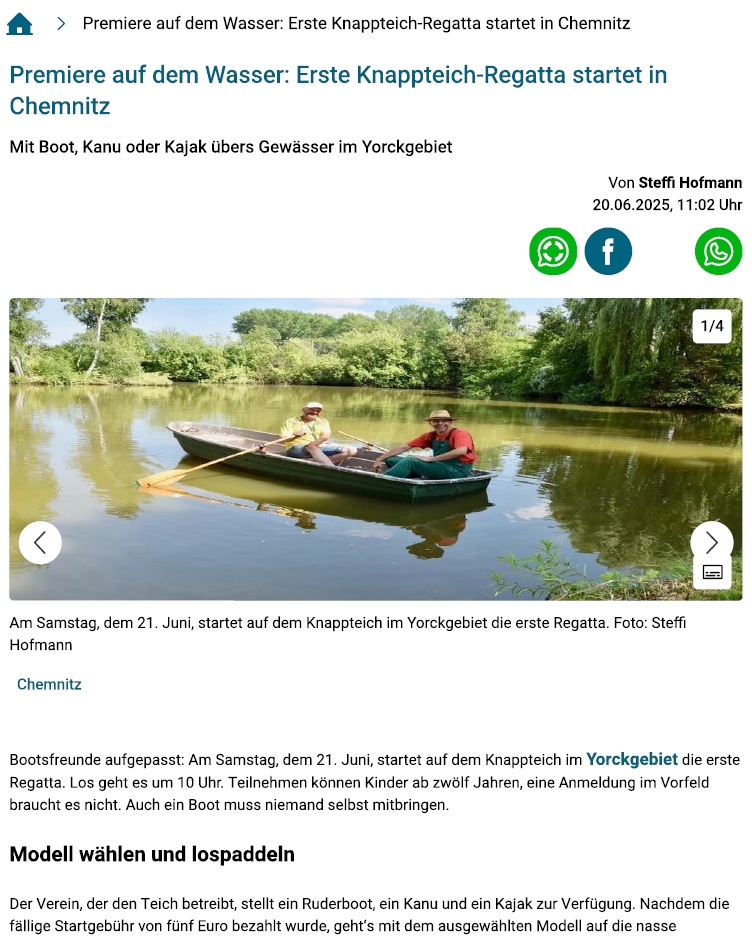Follow the Yorckgebiet link in the text
The width and height of the screenshot is (752, 944).
click(632, 759)
